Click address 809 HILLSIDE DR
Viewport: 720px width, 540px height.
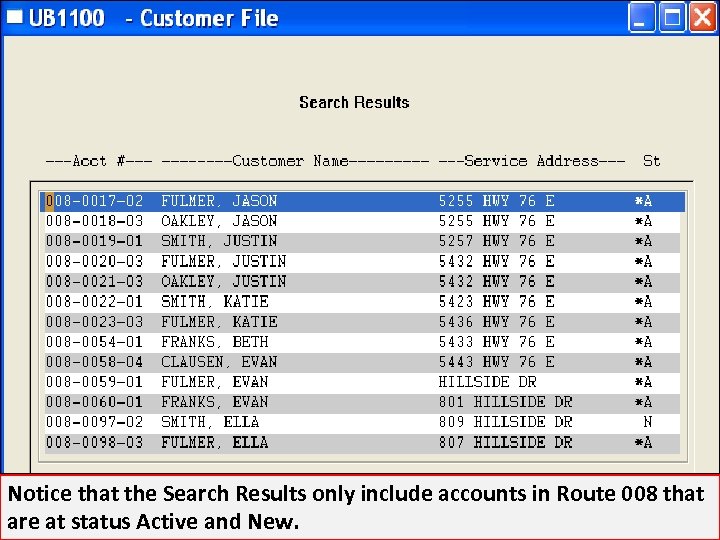[x=505, y=422]
